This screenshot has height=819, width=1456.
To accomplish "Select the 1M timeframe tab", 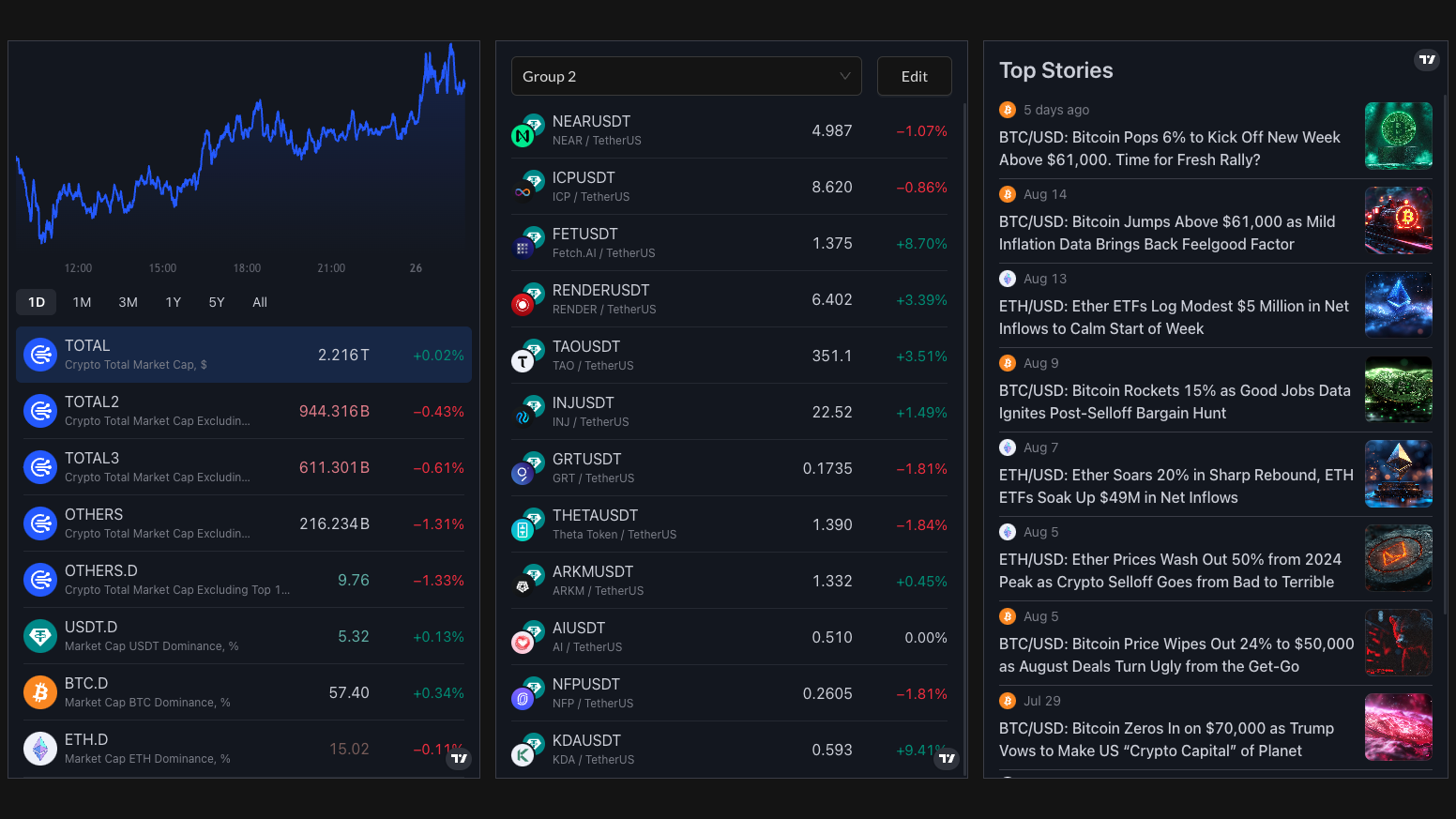I will pos(83,302).
